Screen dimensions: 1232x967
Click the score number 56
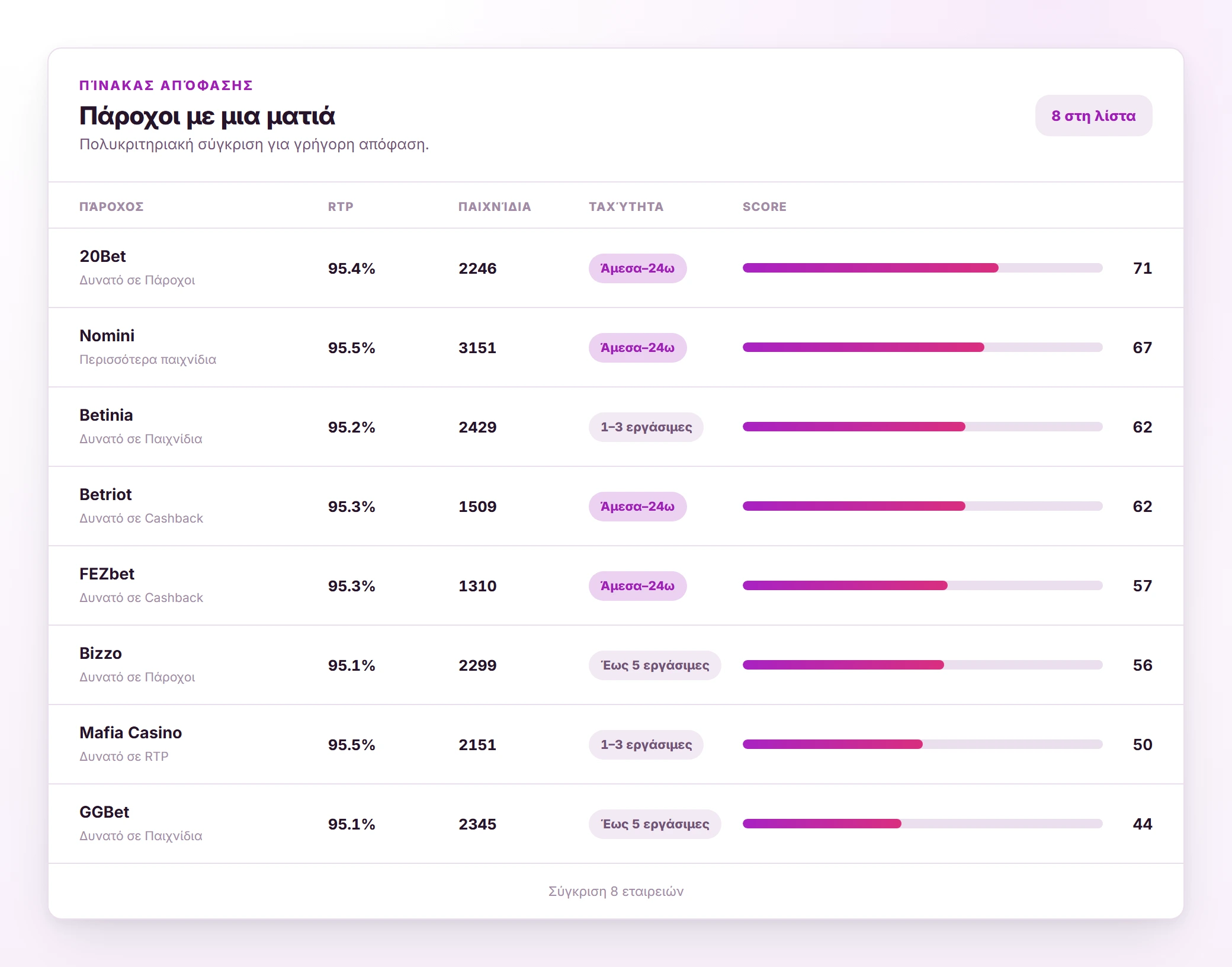point(1143,665)
